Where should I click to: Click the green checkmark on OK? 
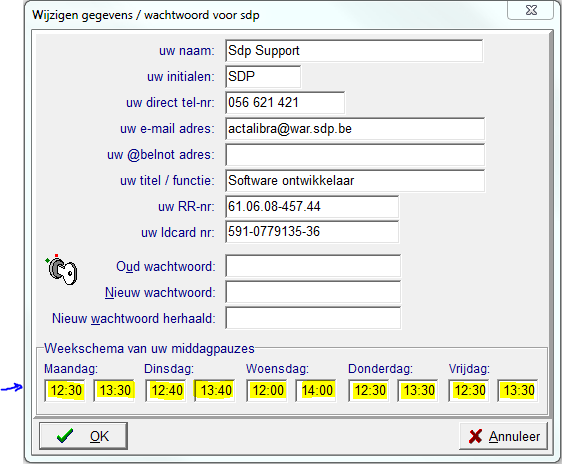pos(65,436)
